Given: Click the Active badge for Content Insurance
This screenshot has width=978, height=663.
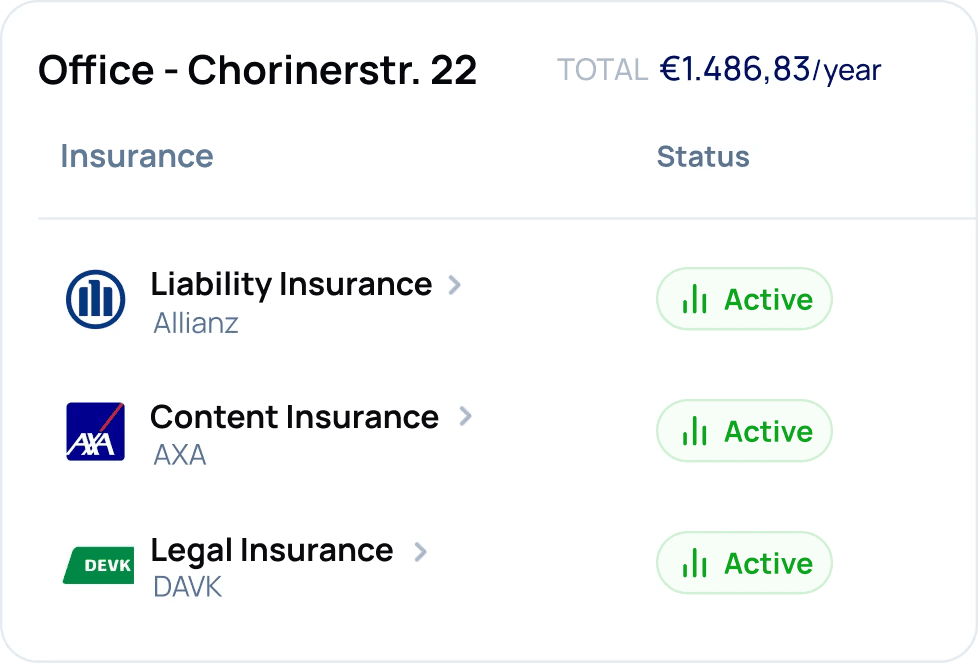Looking at the screenshot, I should coord(744,431).
